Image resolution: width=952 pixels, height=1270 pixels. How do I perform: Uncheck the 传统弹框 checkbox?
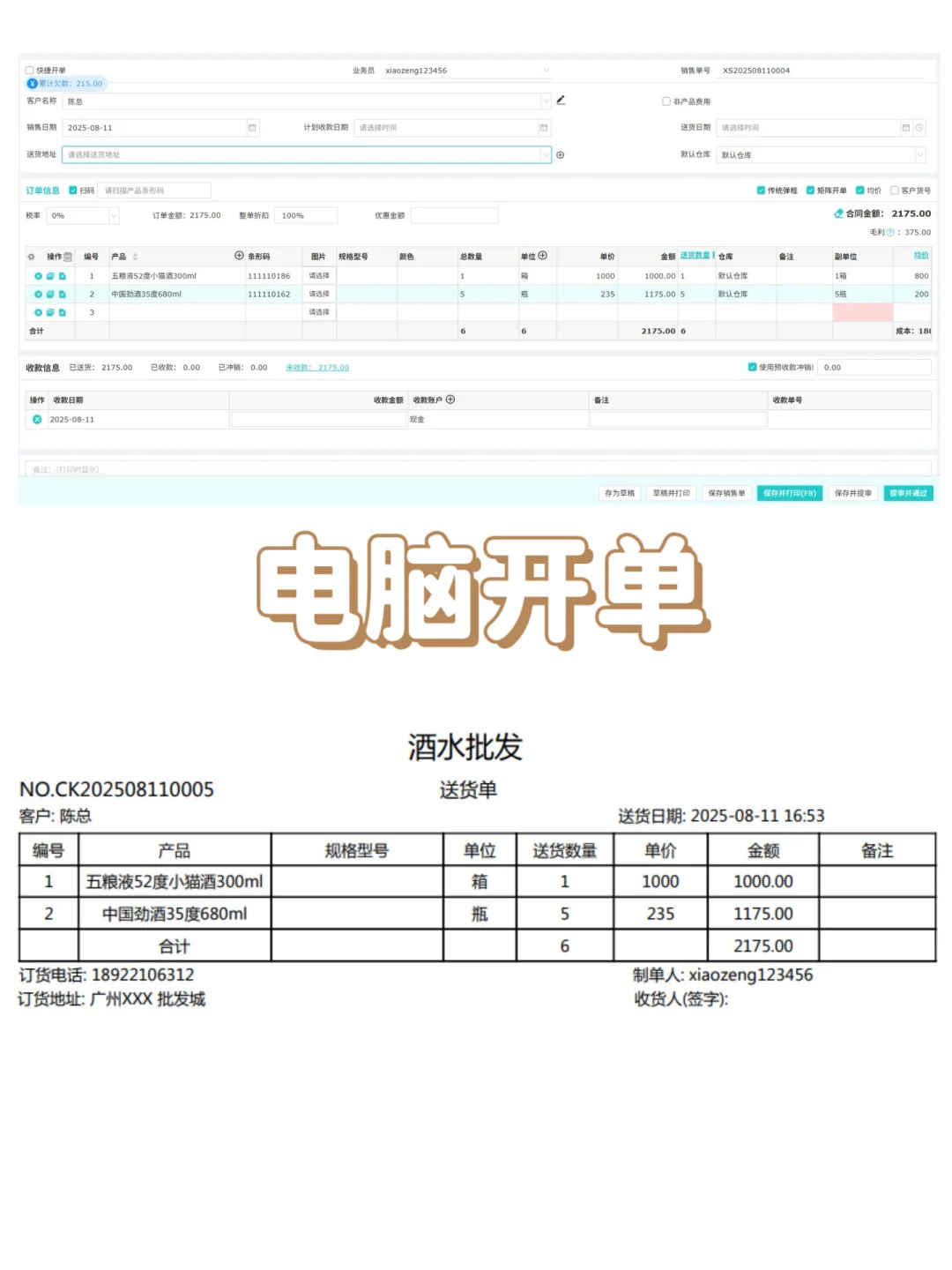pos(762,190)
